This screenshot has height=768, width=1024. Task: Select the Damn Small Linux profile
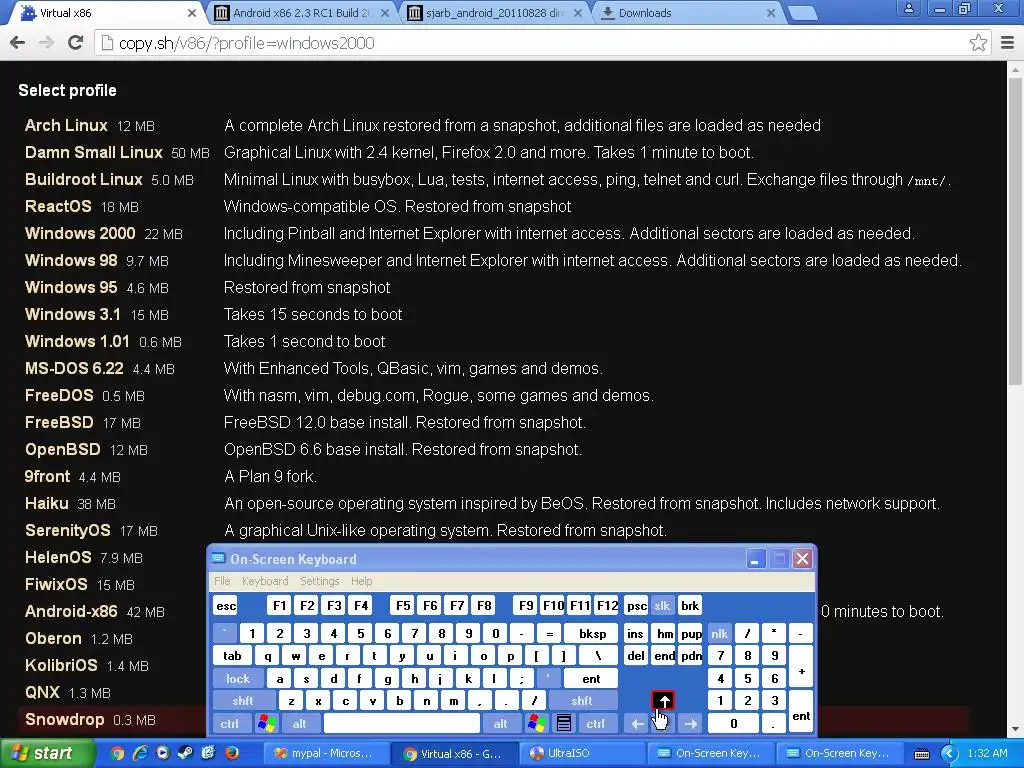coord(93,152)
